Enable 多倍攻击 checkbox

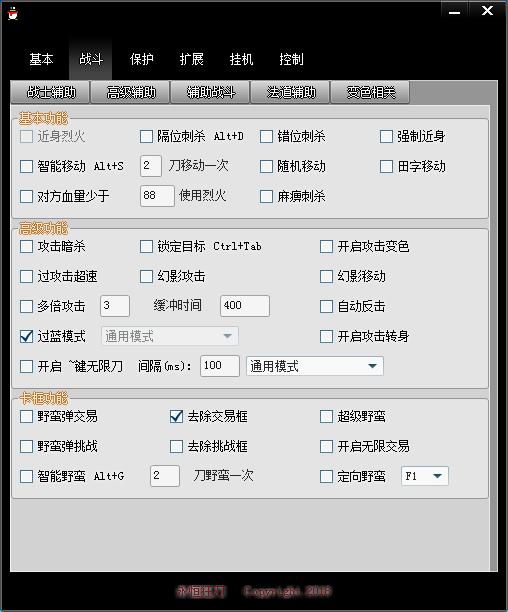click(27, 306)
